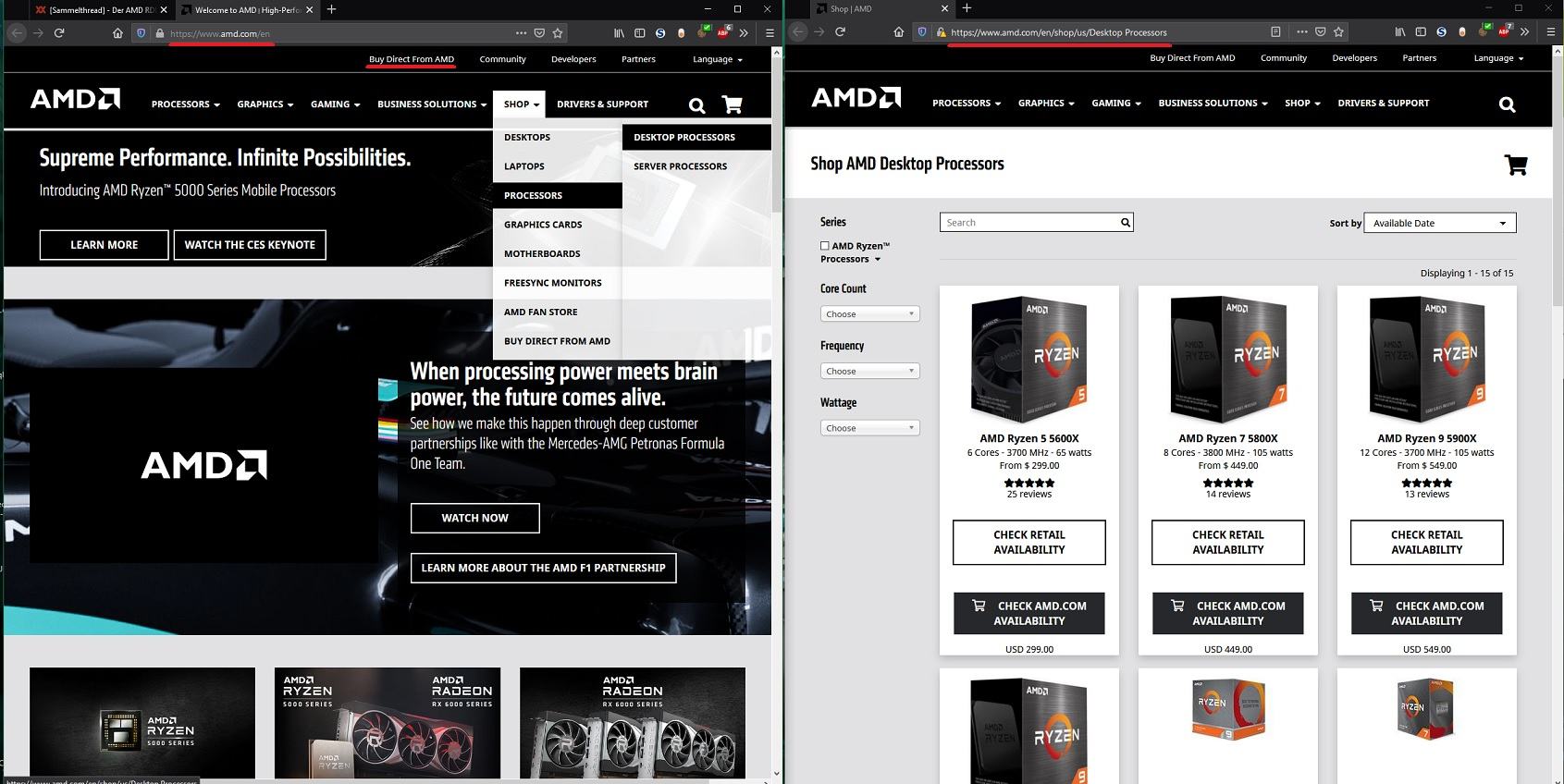Open site lock warning icon in right address bar
The height and width of the screenshot is (784, 1564).
(941, 31)
